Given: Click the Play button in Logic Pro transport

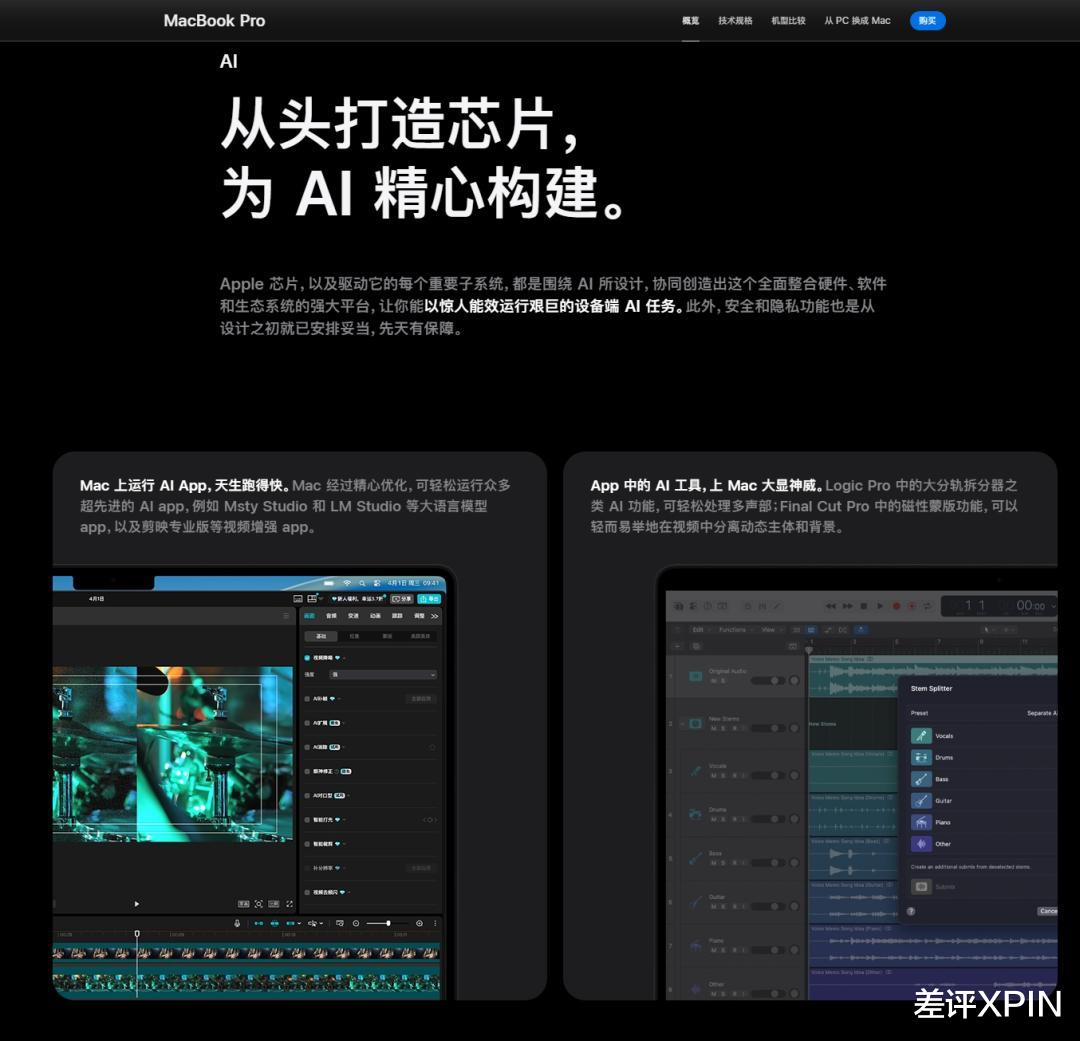Looking at the screenshot, I should point(880,606).
